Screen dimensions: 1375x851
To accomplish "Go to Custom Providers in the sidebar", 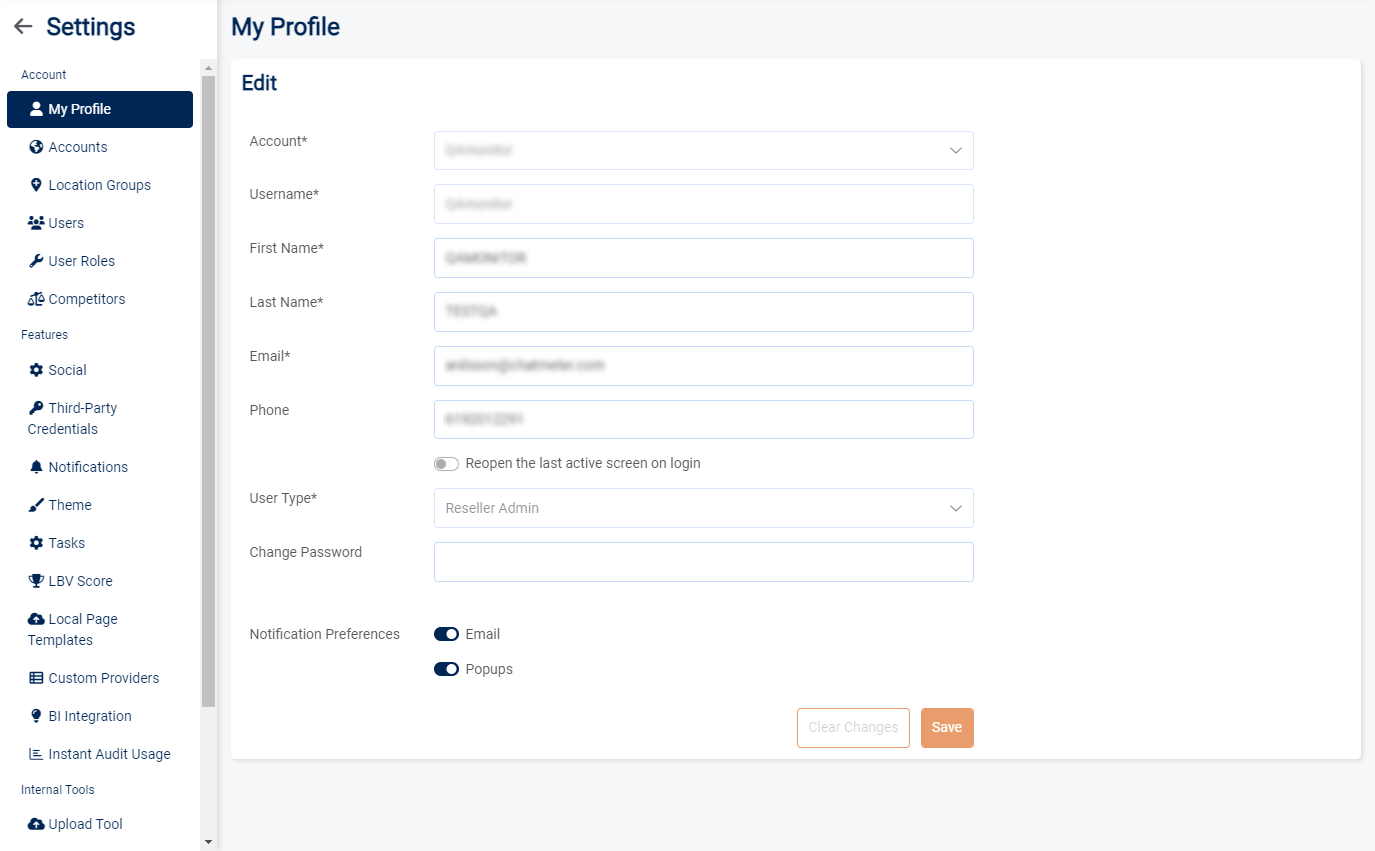I will [x=103, y=678].
